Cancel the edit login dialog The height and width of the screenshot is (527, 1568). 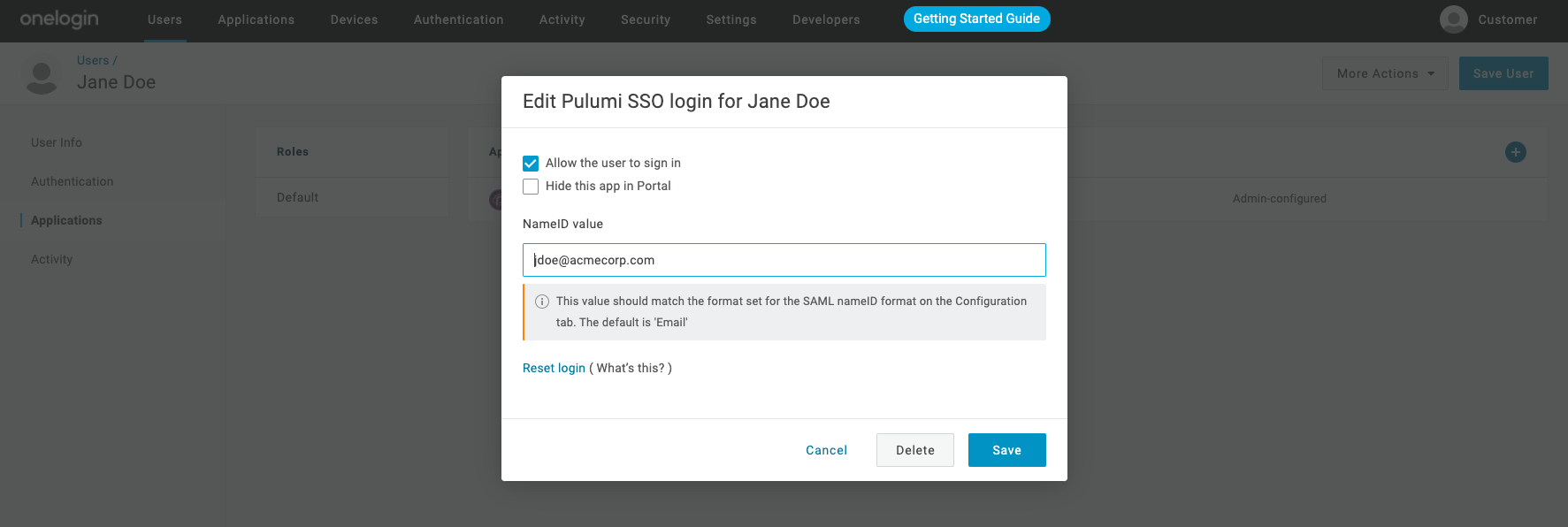click(x=826, y=450)
